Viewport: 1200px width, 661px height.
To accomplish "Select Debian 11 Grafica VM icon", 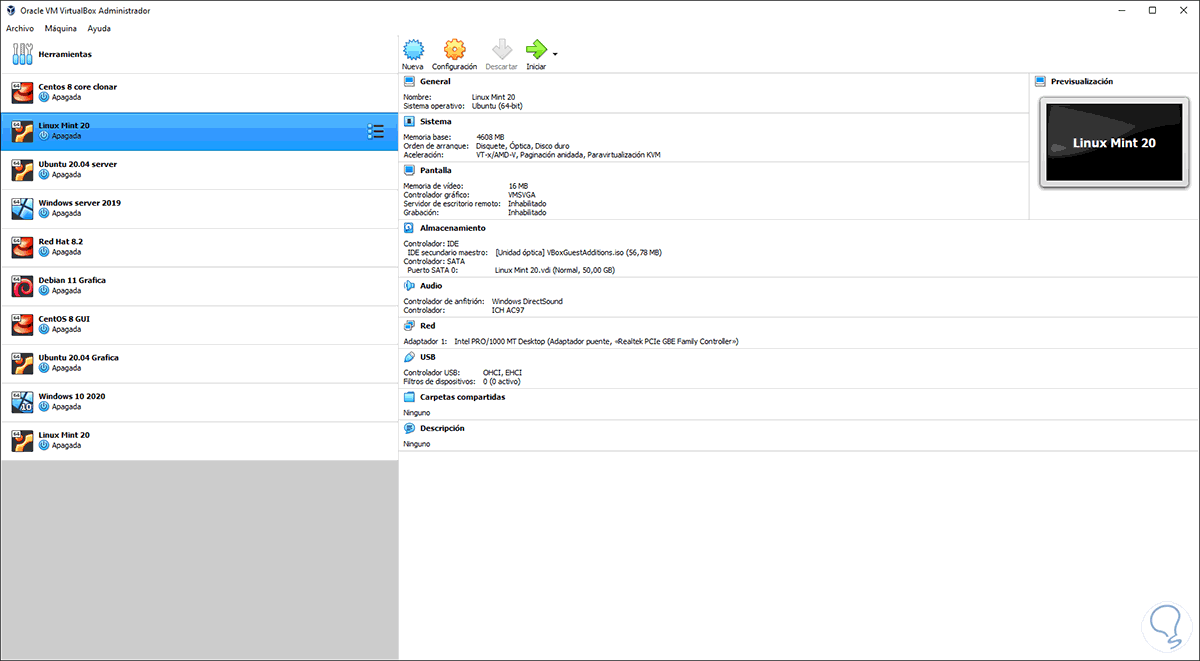I will [x=22, y=286].
